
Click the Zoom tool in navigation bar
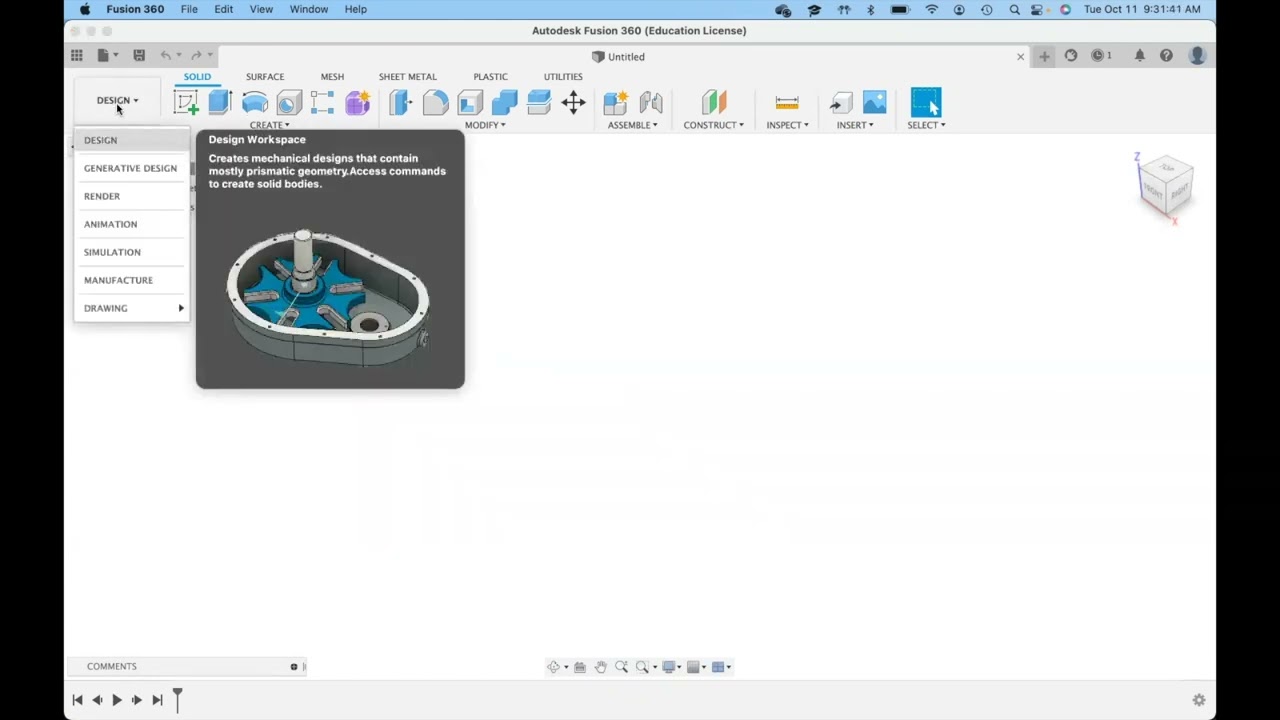[622, 667]
